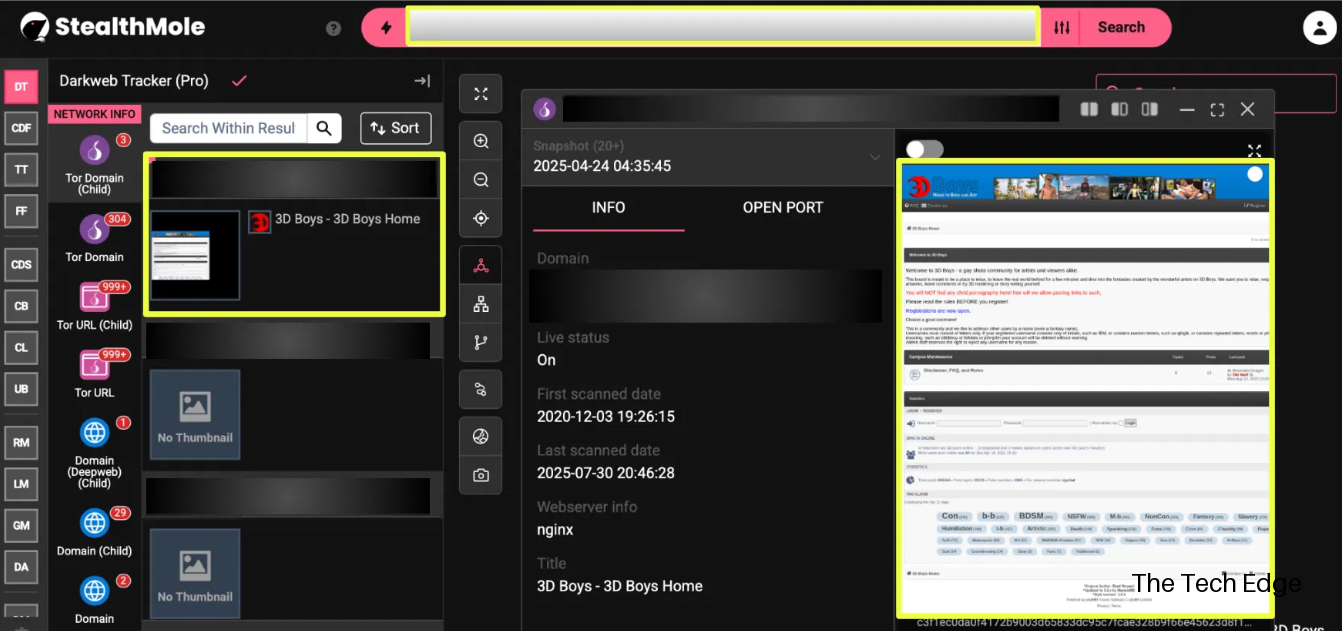
Task: Zoom in on the graph
Action: tap(481, 141)
